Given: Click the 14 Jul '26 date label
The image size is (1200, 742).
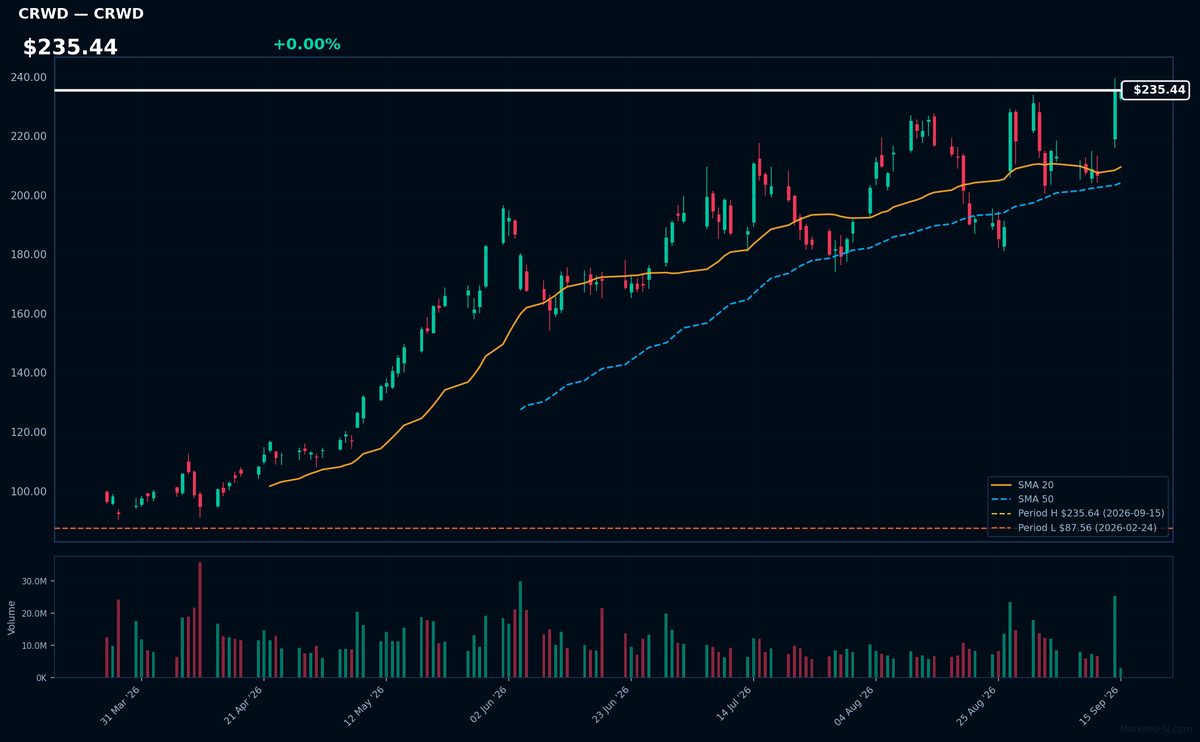Looking at the screenshot, I should [x=733, y=705].
